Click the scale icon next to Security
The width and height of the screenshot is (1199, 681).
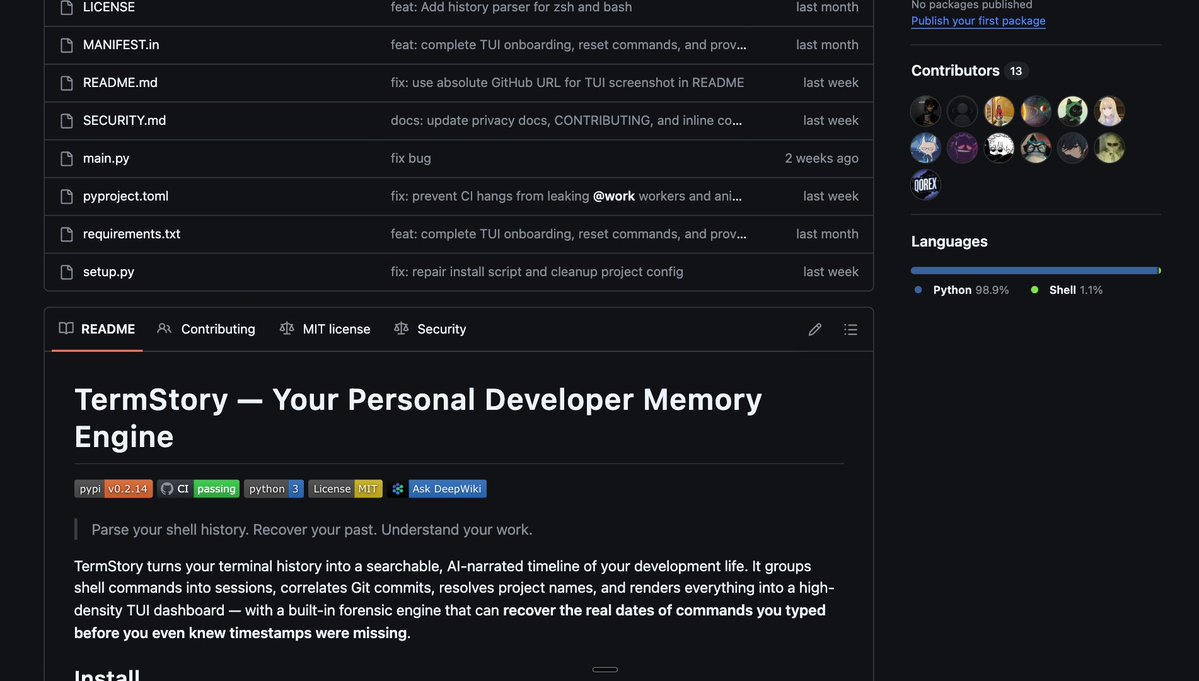click(x=401, y=329)
